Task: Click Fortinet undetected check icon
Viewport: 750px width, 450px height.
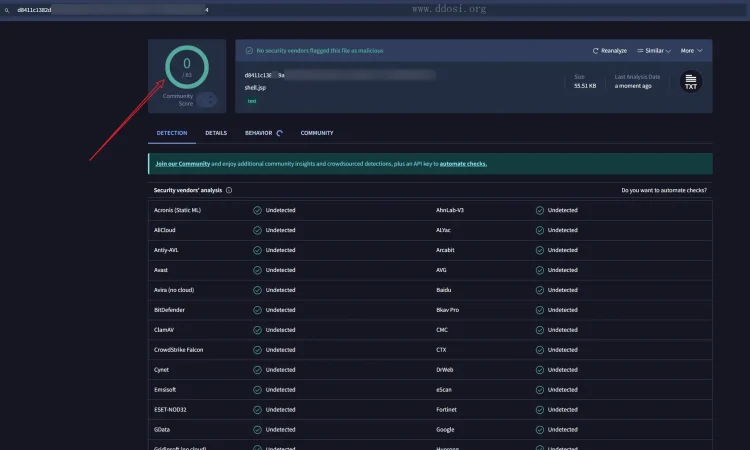Action: pyautogui.click(x=540, y=410)
